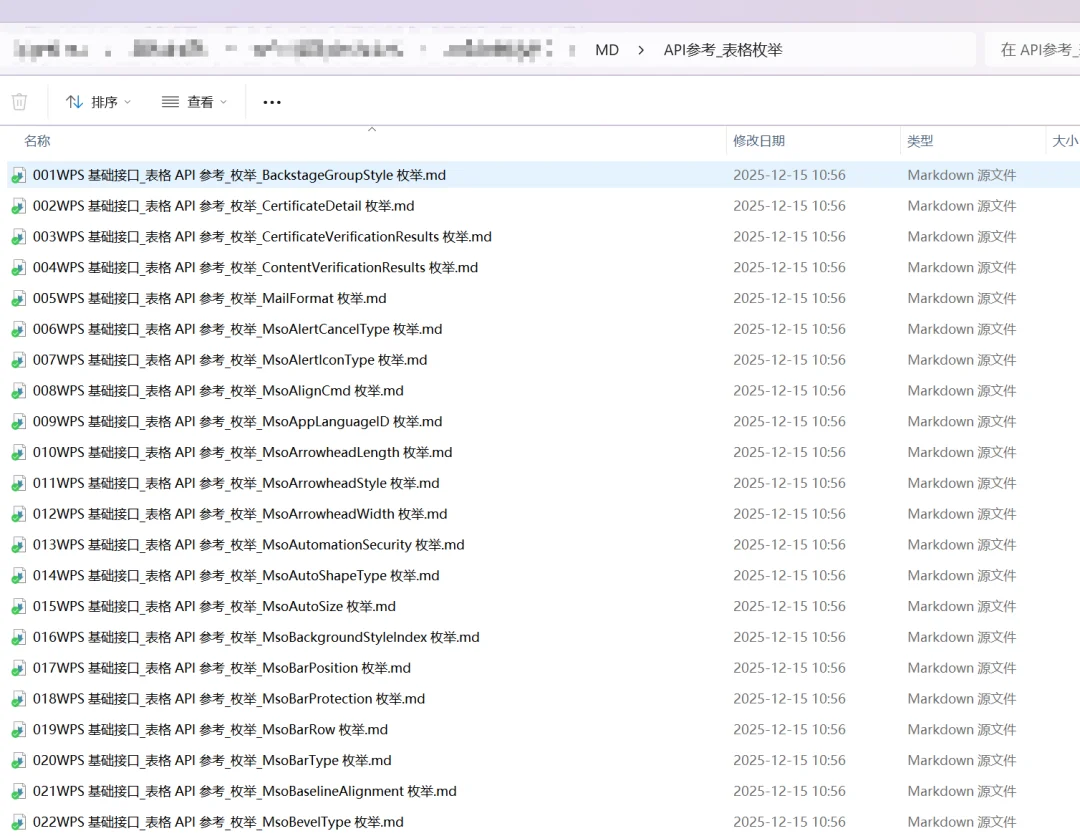Click the Delete trash can icon

19,102
